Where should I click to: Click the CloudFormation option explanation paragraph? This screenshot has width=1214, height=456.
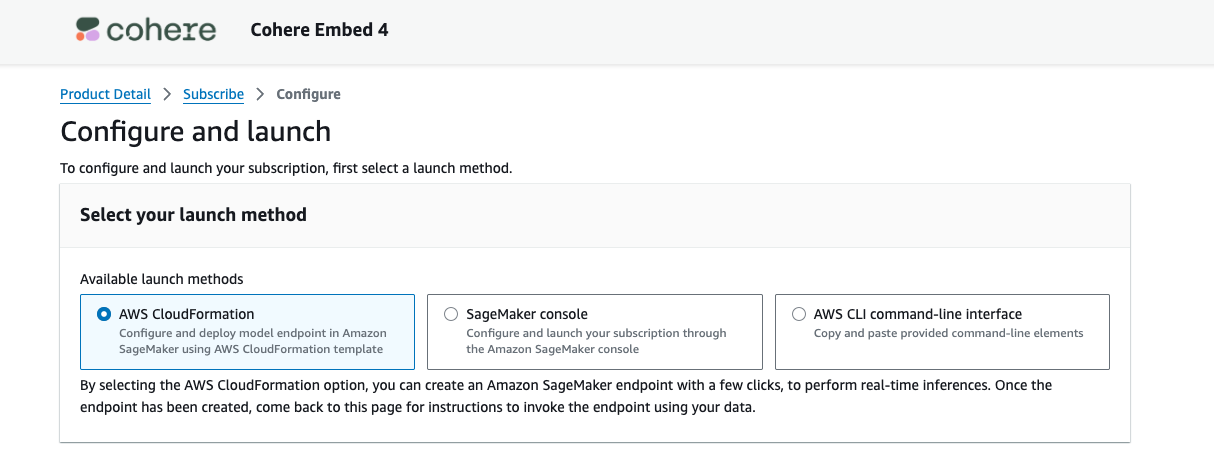click(565, 396)
